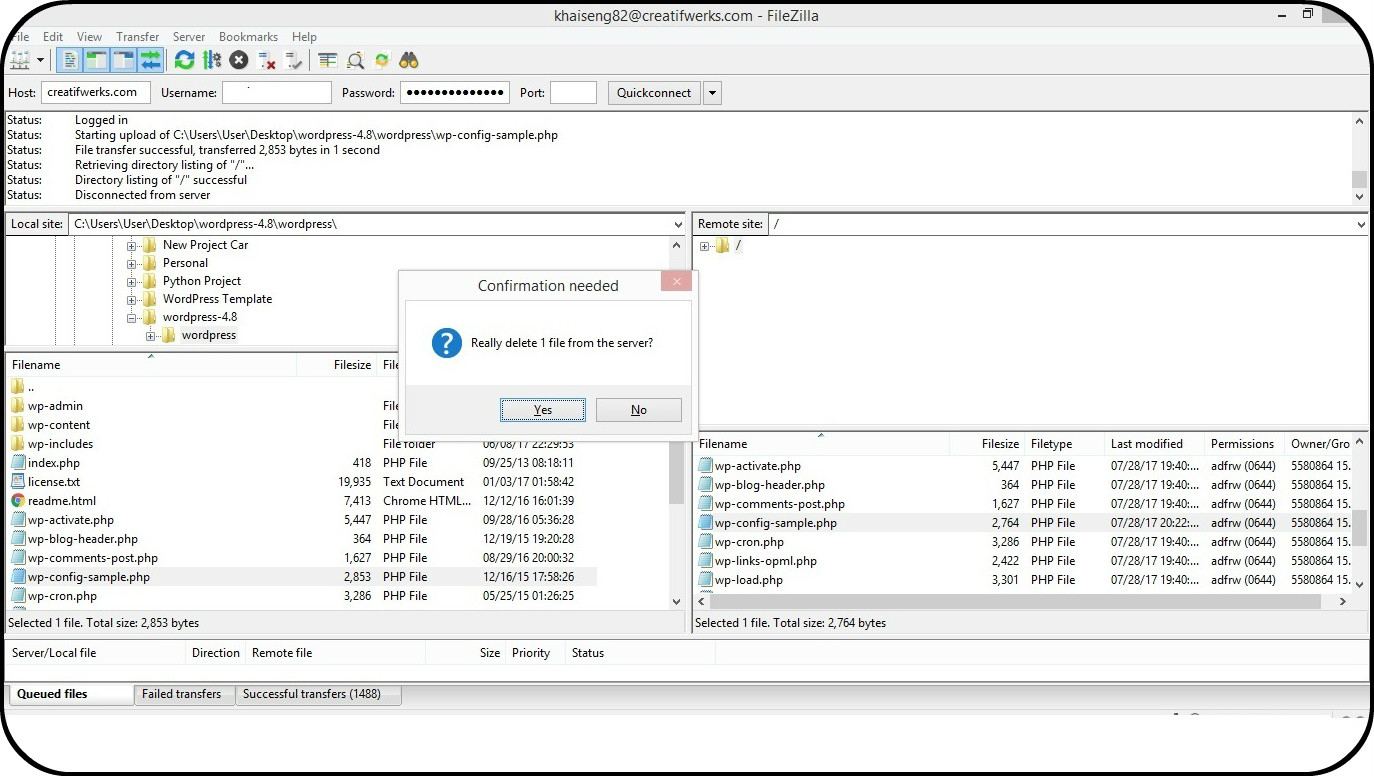Viewport: 1374px width, 776px height.
Task: Open the Remote site path dropdown
Action: 1360,224
